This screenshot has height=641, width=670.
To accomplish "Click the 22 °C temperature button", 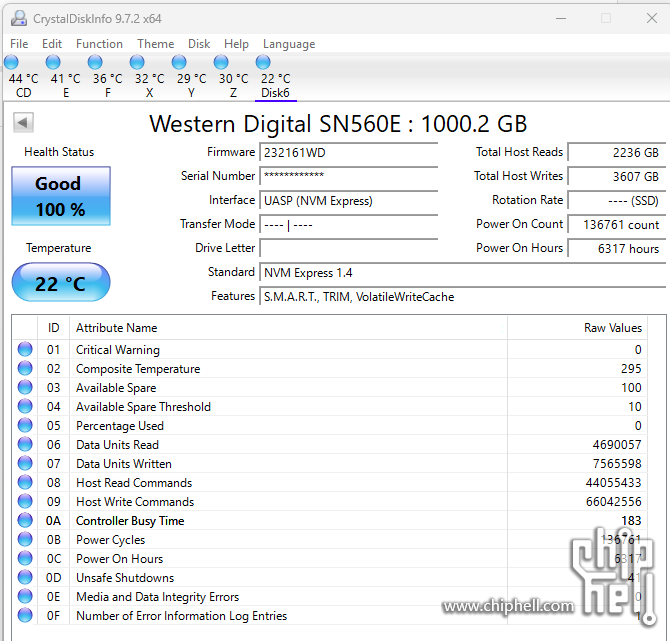I will [61, 282].
